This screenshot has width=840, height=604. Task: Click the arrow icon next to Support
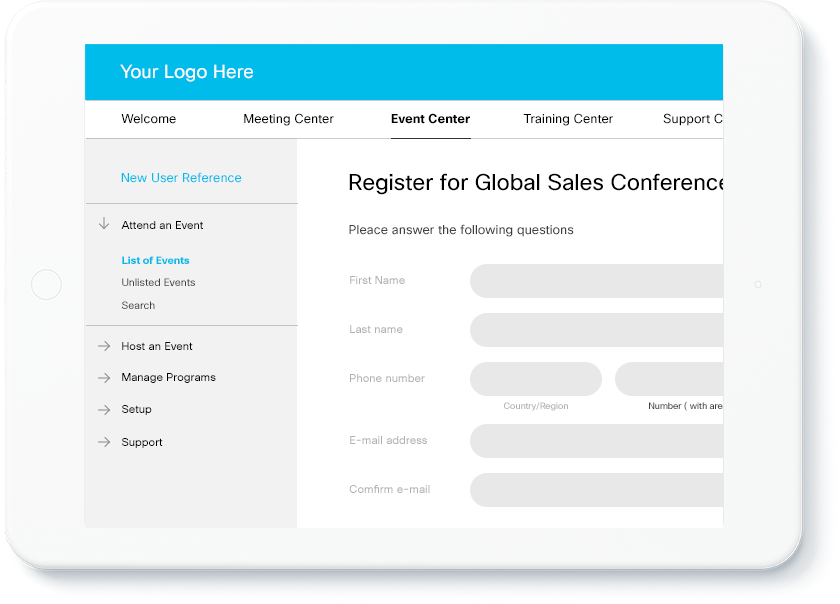tap(103, 441)
